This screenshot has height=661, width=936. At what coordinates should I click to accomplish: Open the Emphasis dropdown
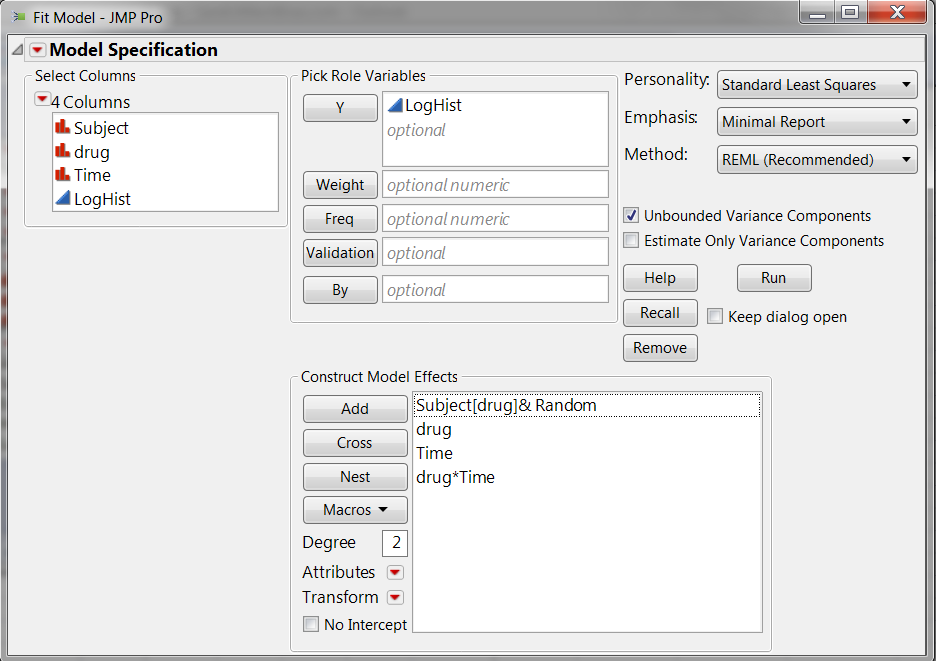pos(817,122)
